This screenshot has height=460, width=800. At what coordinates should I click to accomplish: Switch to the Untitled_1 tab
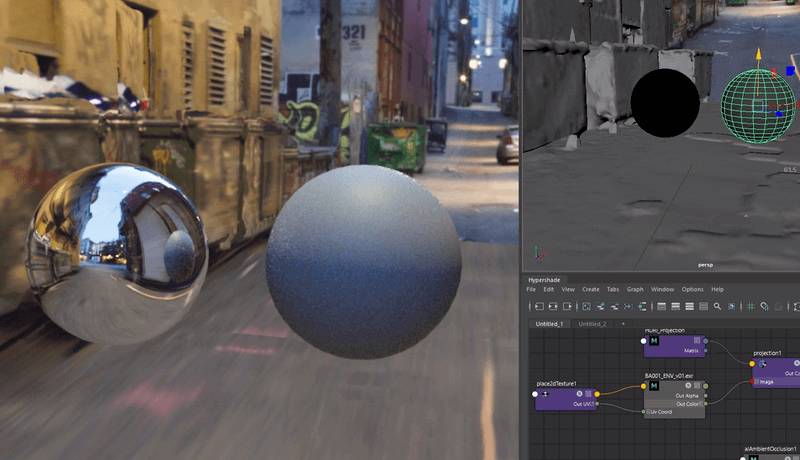[x=549, y=324]
